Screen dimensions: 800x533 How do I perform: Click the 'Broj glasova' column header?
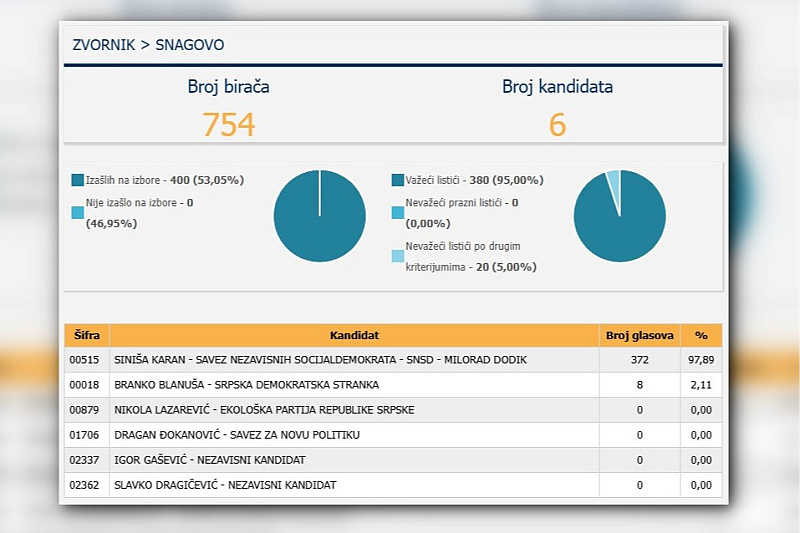pos(639,336)
